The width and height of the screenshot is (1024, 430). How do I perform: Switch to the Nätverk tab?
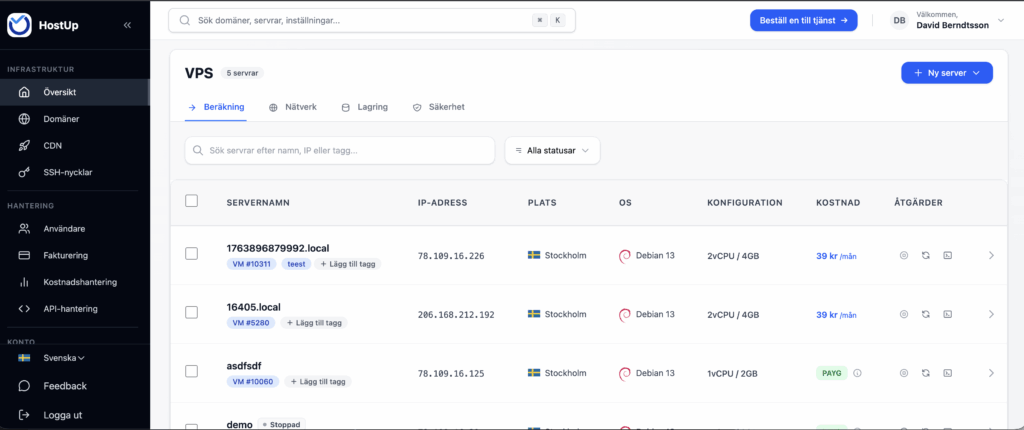point(293,107)
